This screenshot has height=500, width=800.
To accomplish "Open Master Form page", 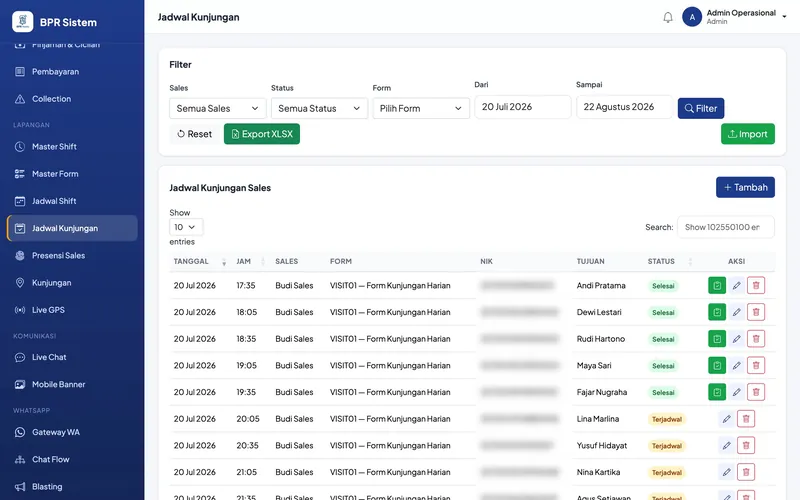I will click(x=72, y=174).
